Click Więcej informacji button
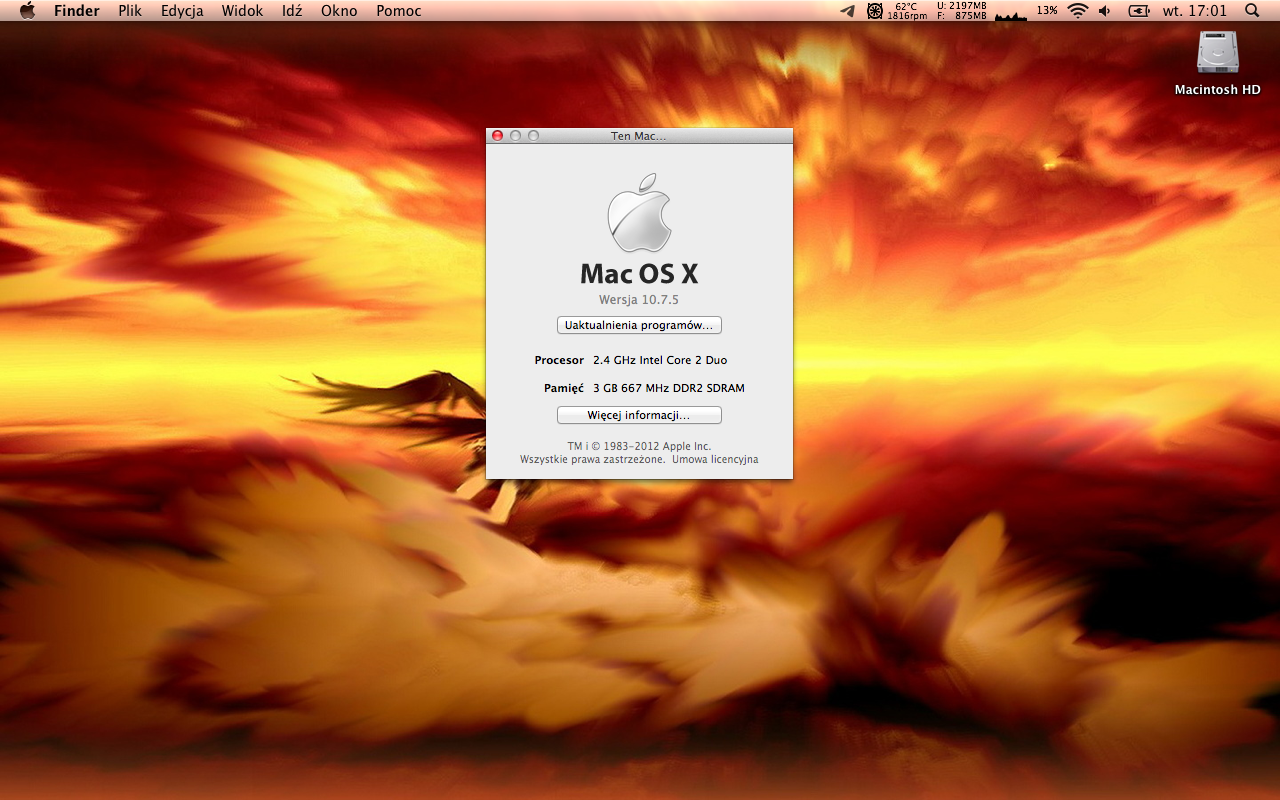The width and height of the screenshot is (1280, 800). (639, 415)
